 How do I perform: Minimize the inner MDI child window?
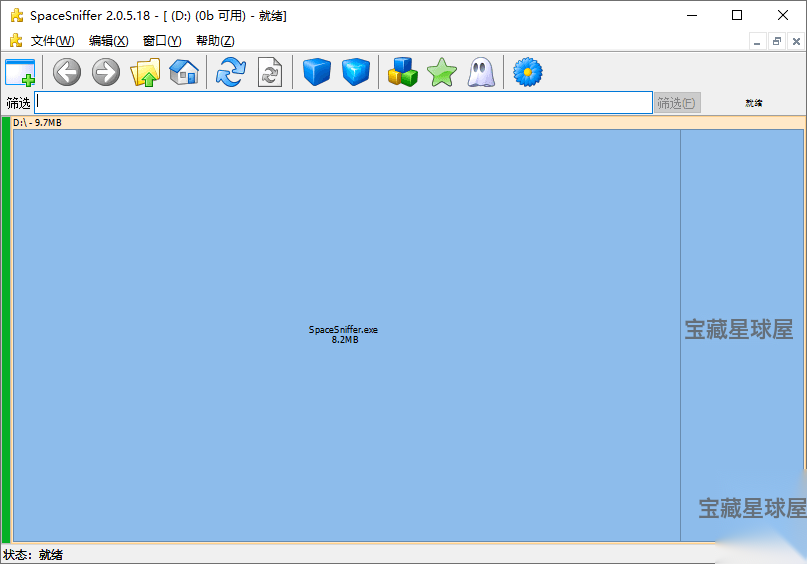(x=757, y=41)
